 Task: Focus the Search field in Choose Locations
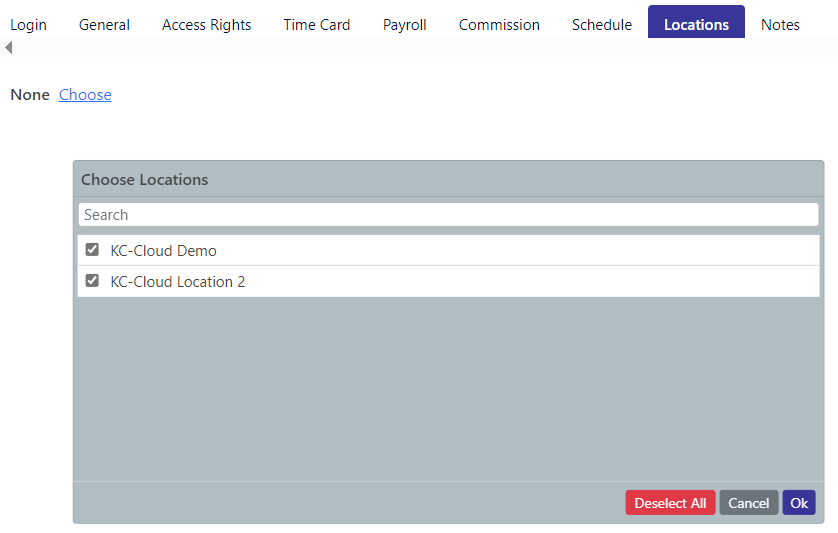click(448, 214)
